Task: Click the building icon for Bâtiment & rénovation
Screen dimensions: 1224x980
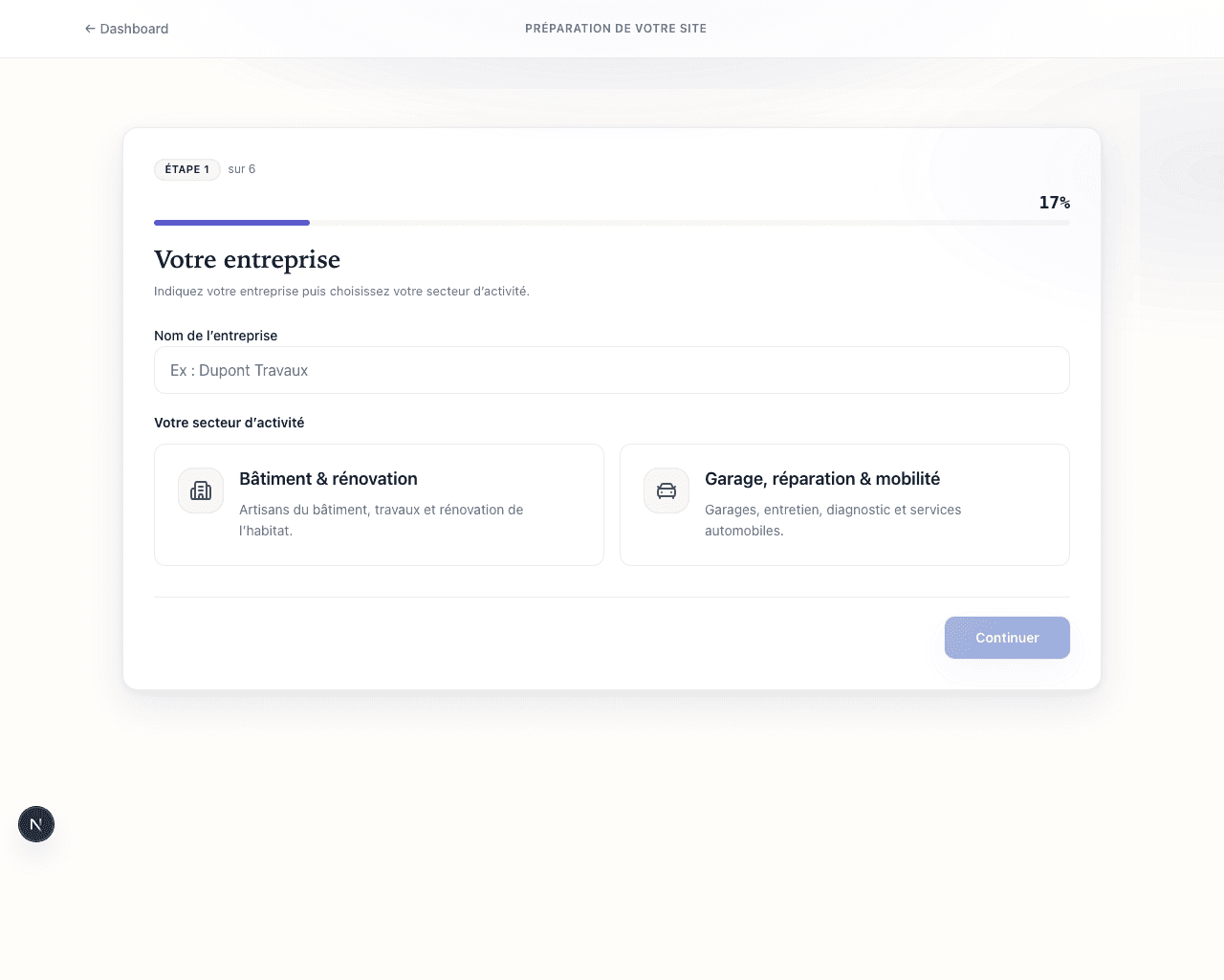Action: pos(201,490)
